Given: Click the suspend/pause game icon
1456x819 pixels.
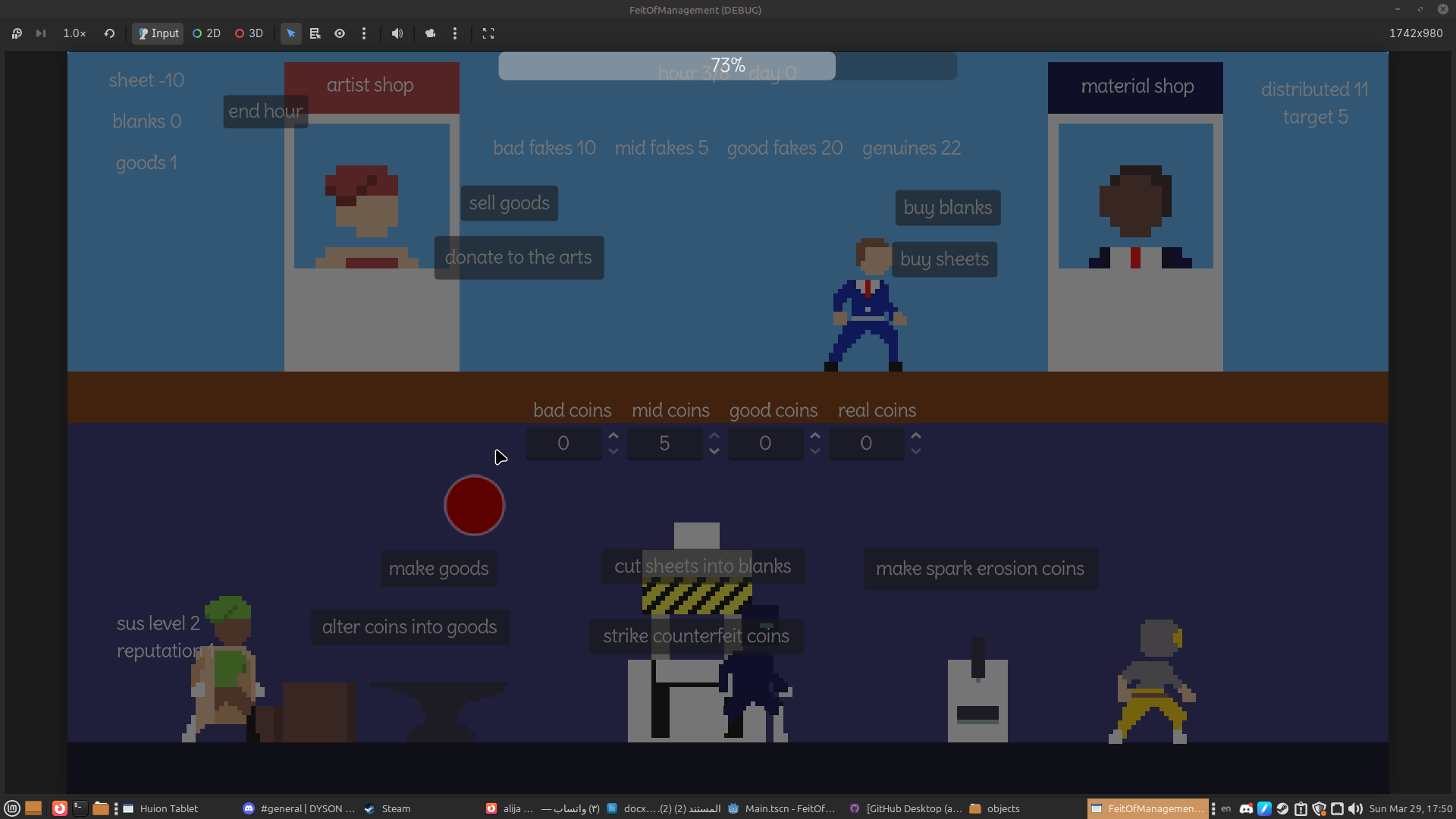Looking at the screenshot, I should 17,33.
